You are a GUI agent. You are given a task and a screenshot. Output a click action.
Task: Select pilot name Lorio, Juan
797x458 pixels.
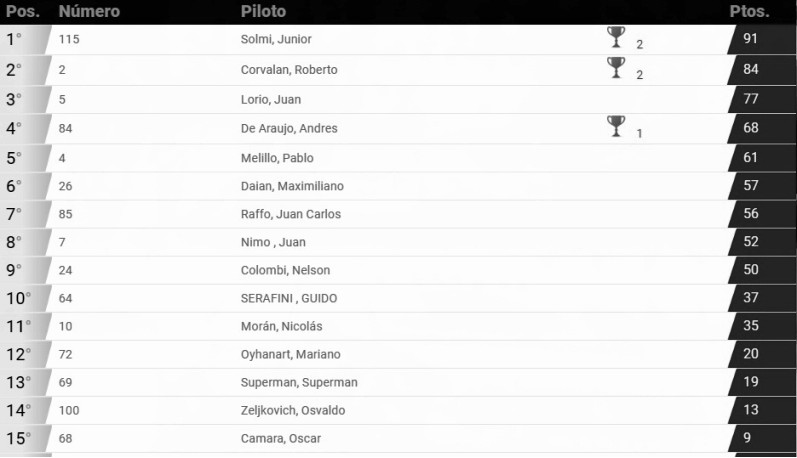[271, 99]
